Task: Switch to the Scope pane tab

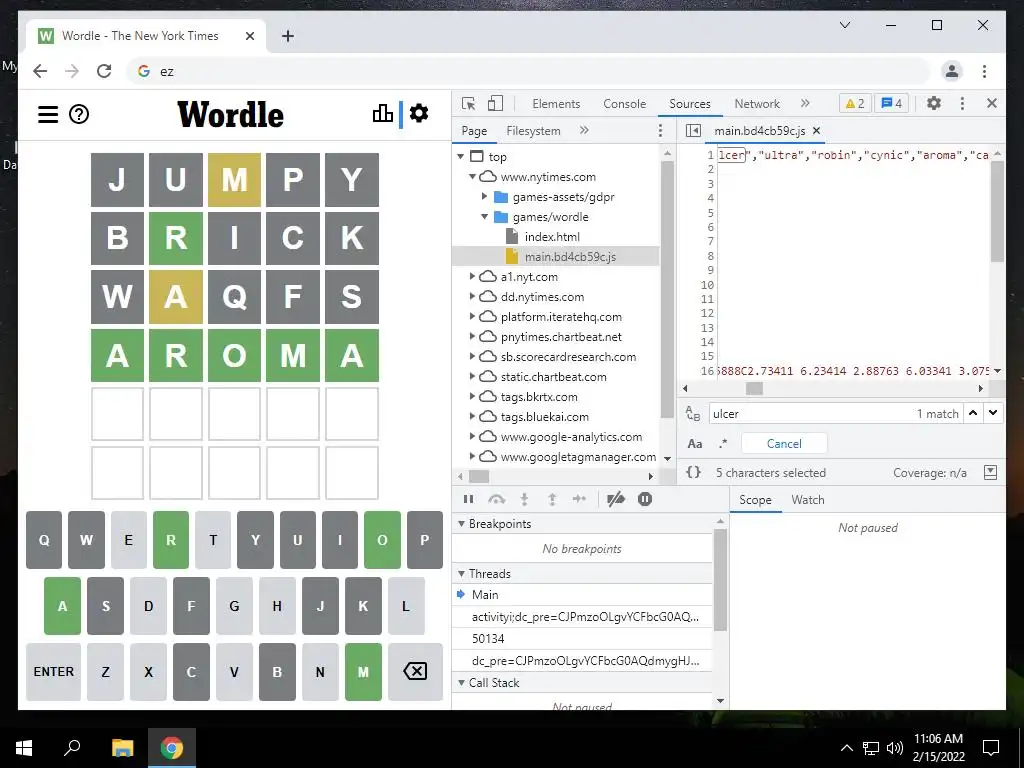Action: tap(755, 500)
